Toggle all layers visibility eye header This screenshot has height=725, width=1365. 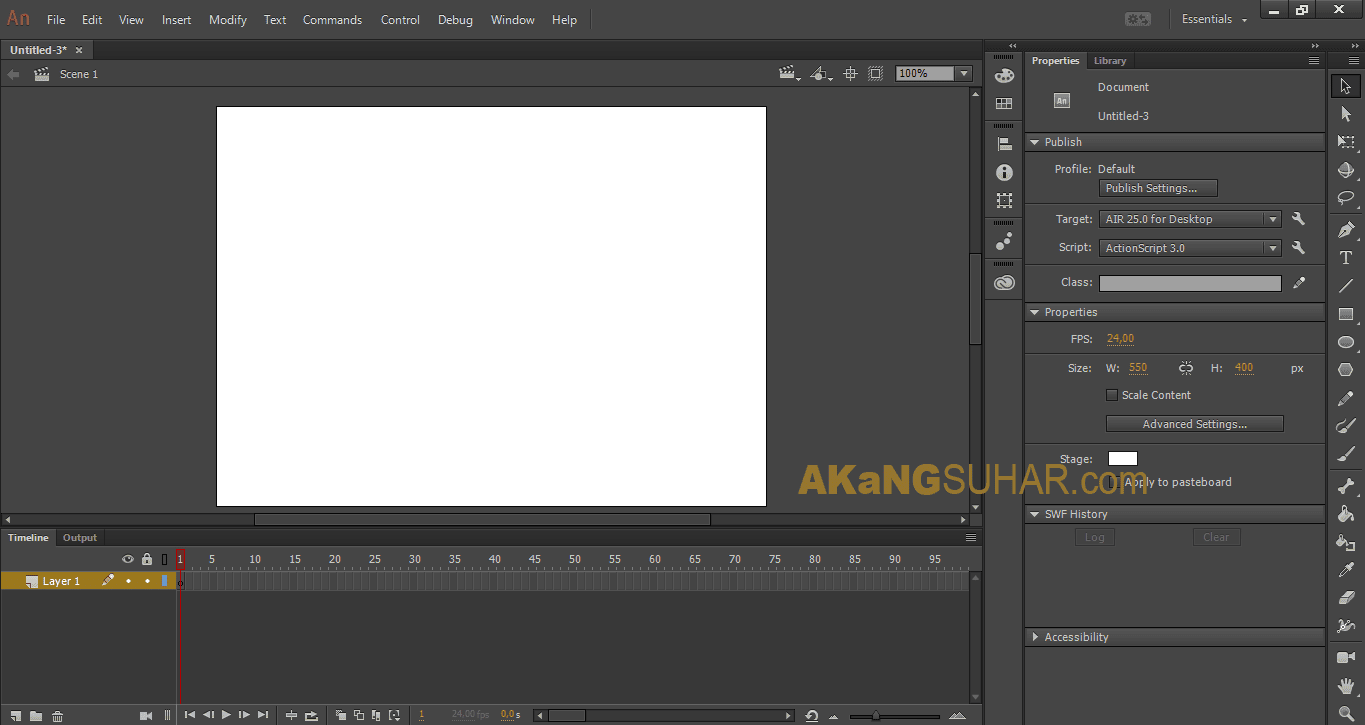click(x=128, y=559)
